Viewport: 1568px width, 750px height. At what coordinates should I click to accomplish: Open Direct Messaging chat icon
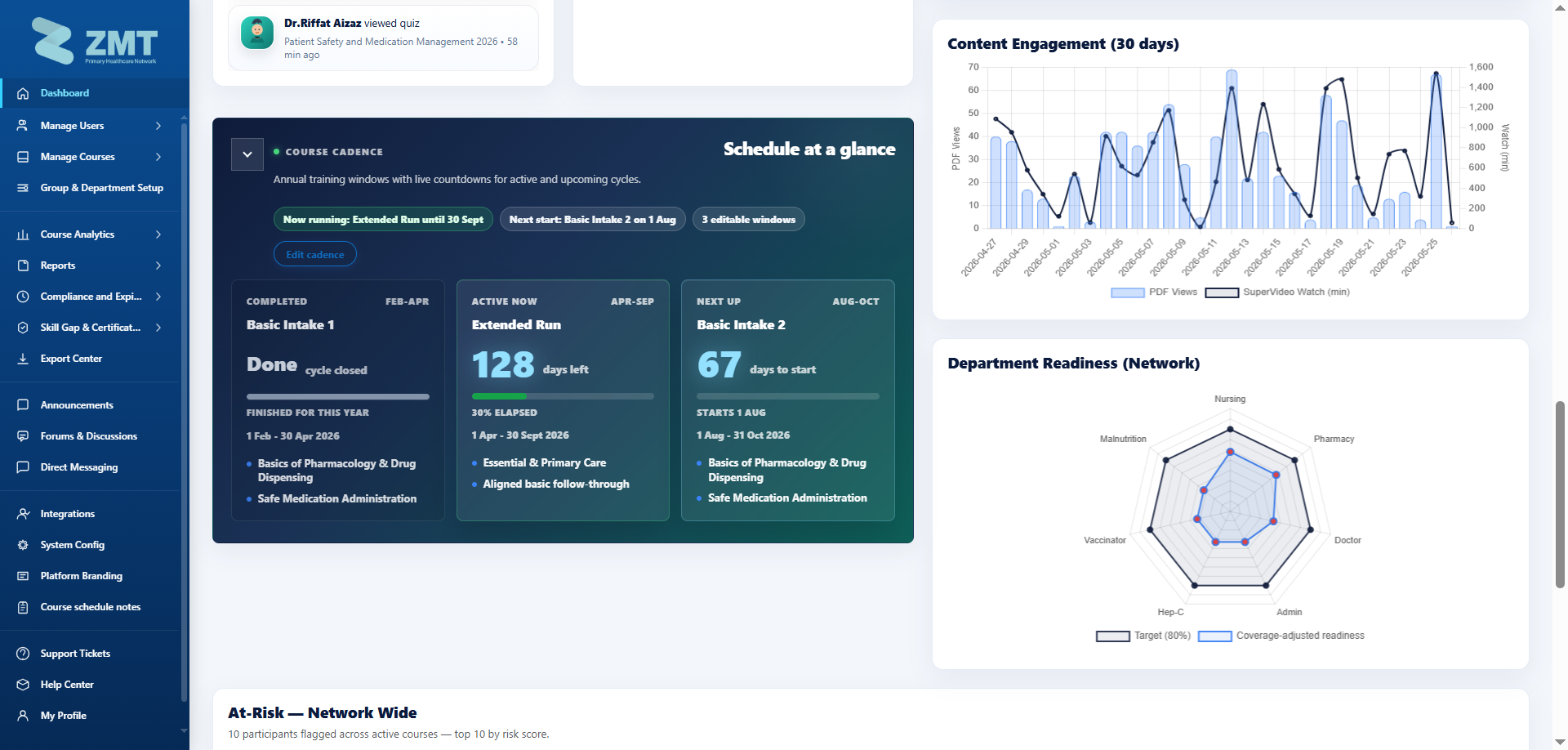coord(23,467)
